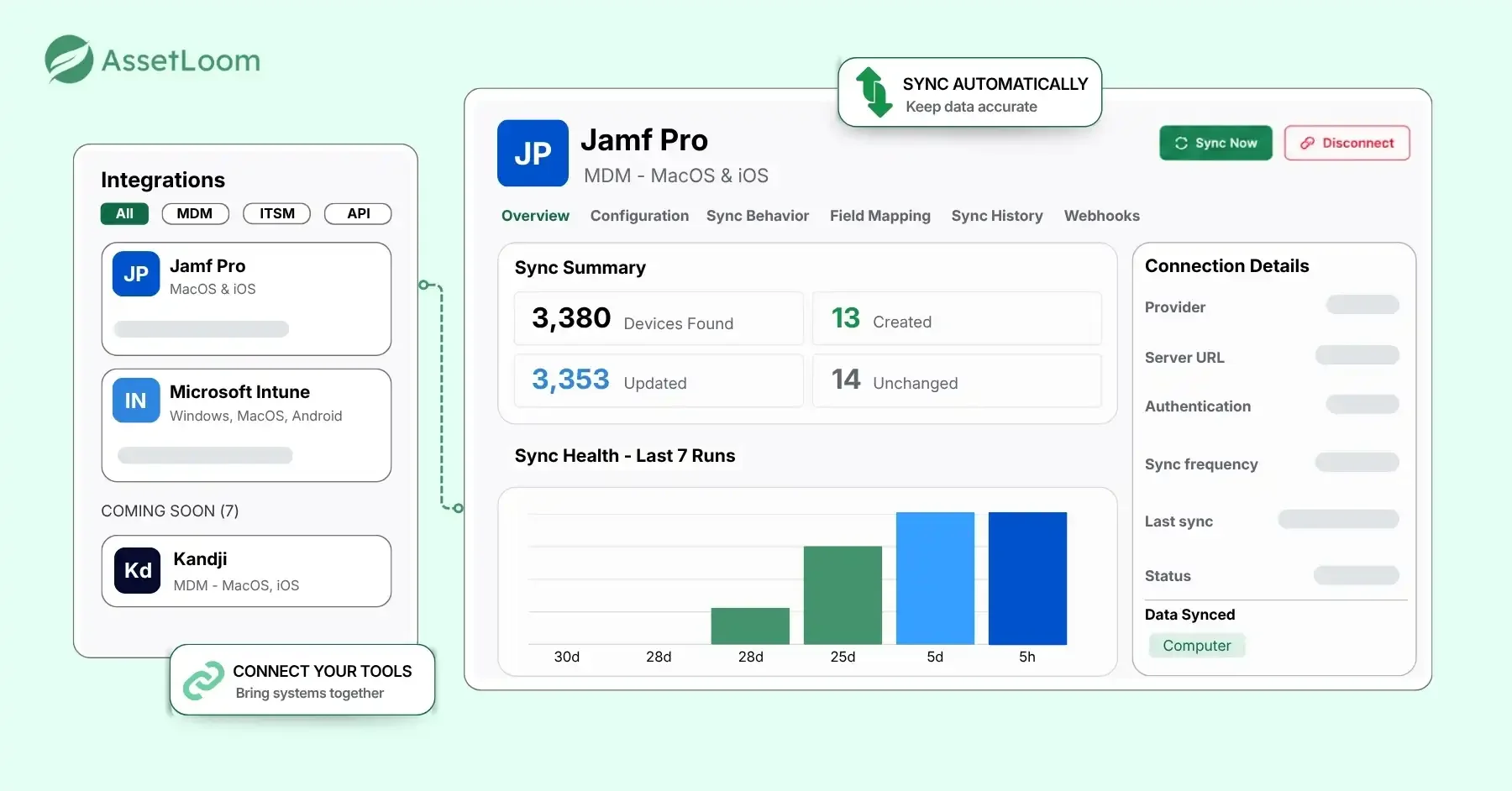
Task: Click the Sync frequency label
Action: (x=1201, y=464)
